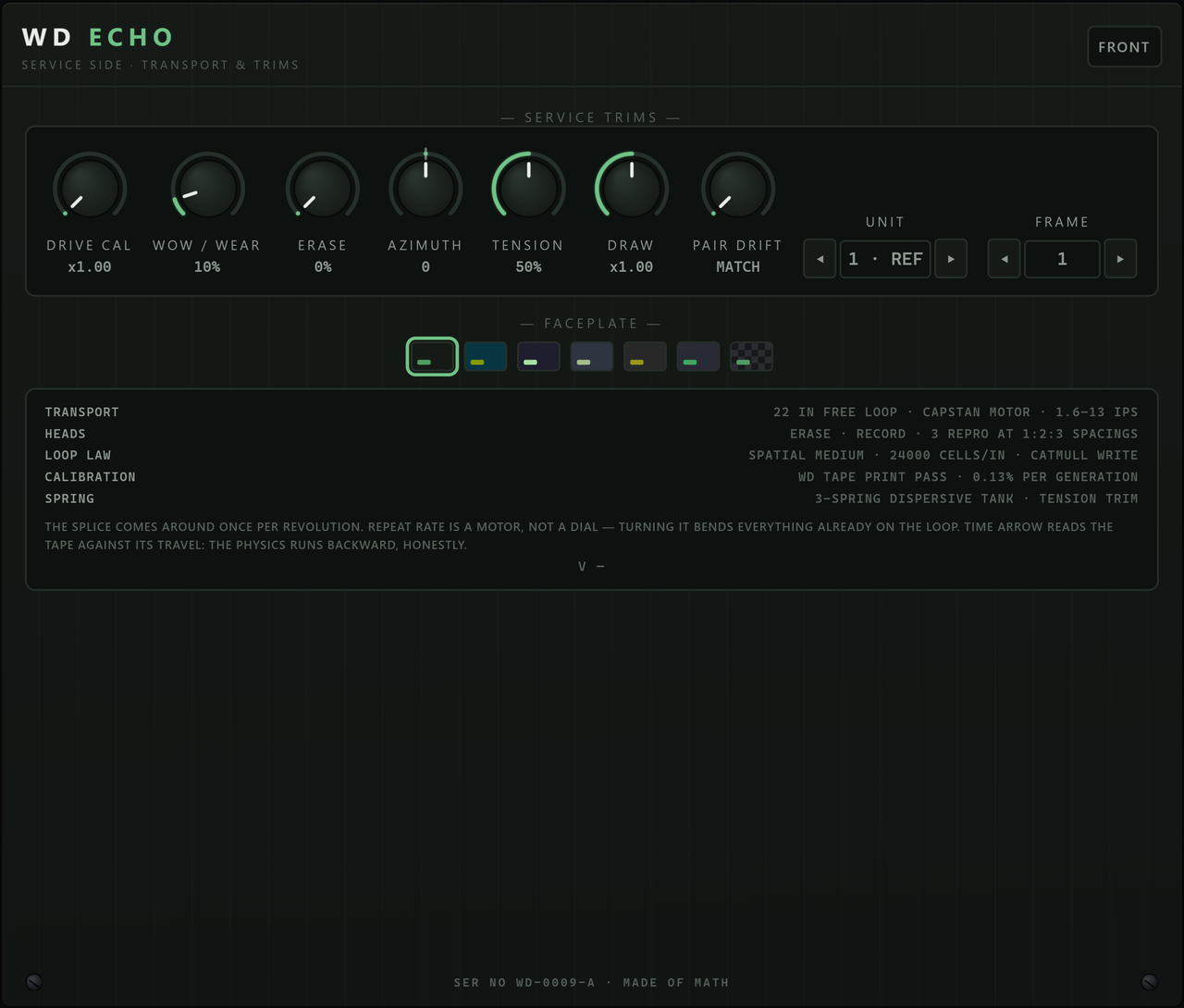Select the checkered faceplate swatch
Screen dimensions: 1184x1008
tap(751, 357)
